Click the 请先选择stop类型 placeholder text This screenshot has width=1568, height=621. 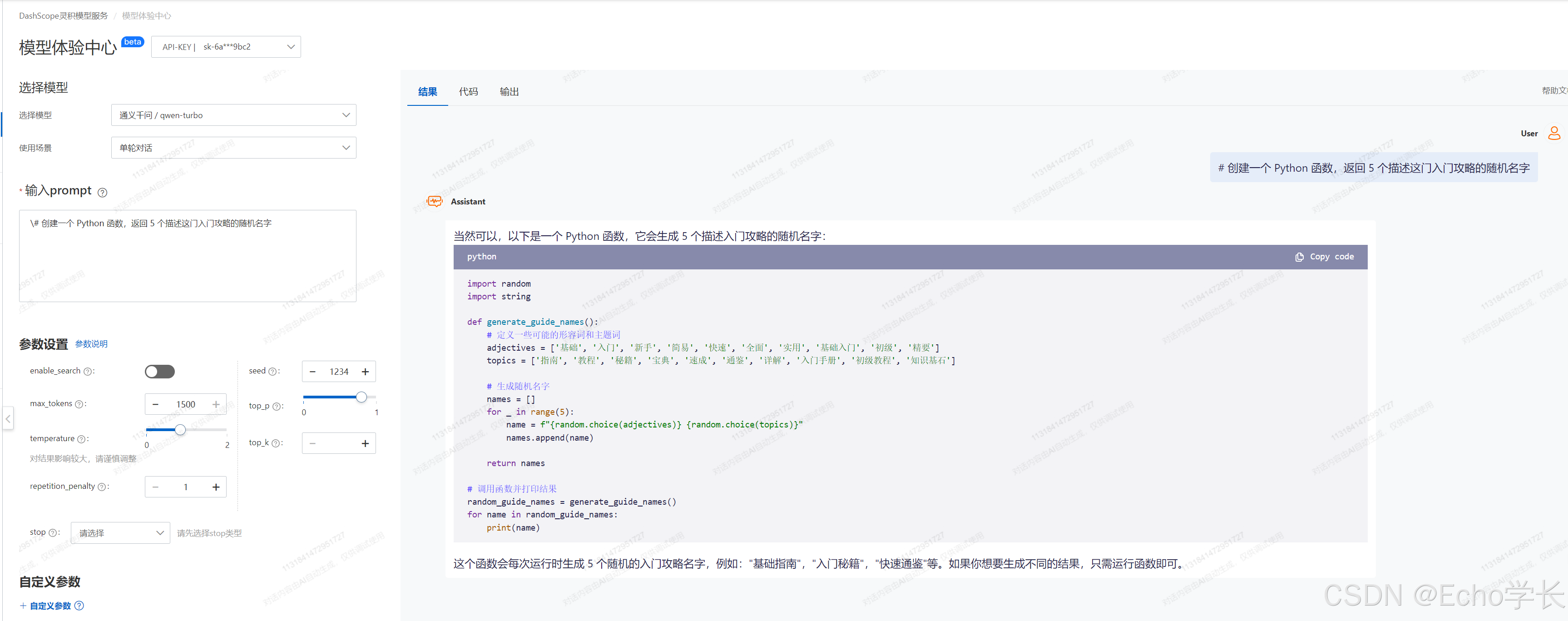pos(209,533)
